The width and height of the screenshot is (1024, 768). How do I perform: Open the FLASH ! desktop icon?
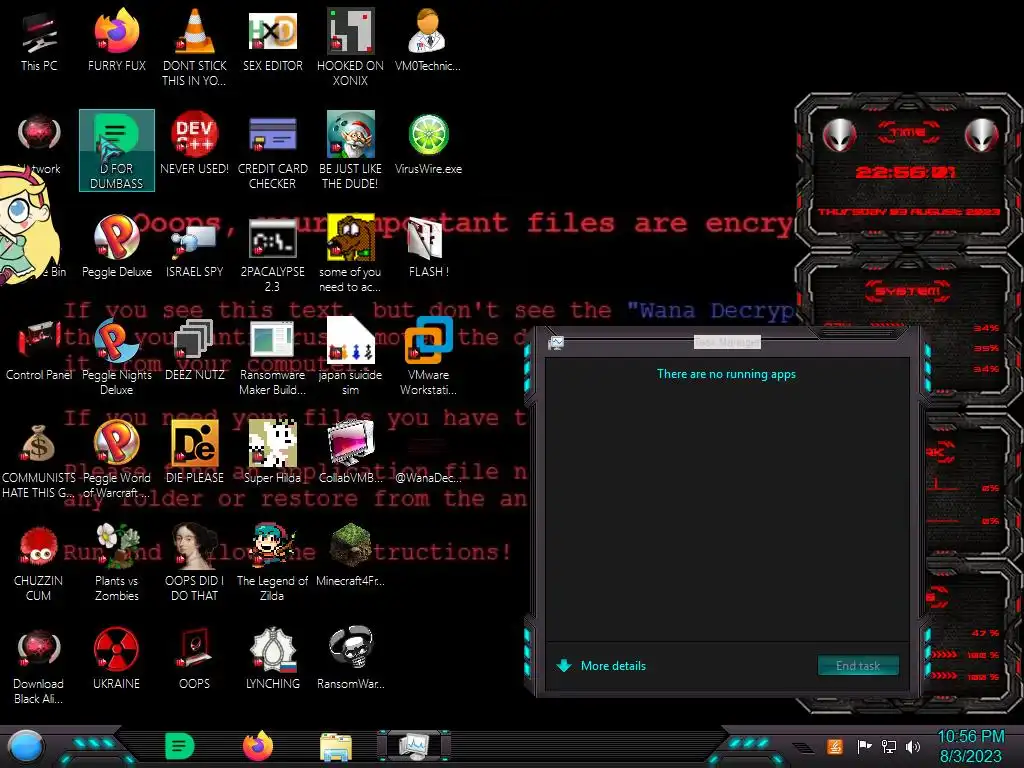[428, 246]
